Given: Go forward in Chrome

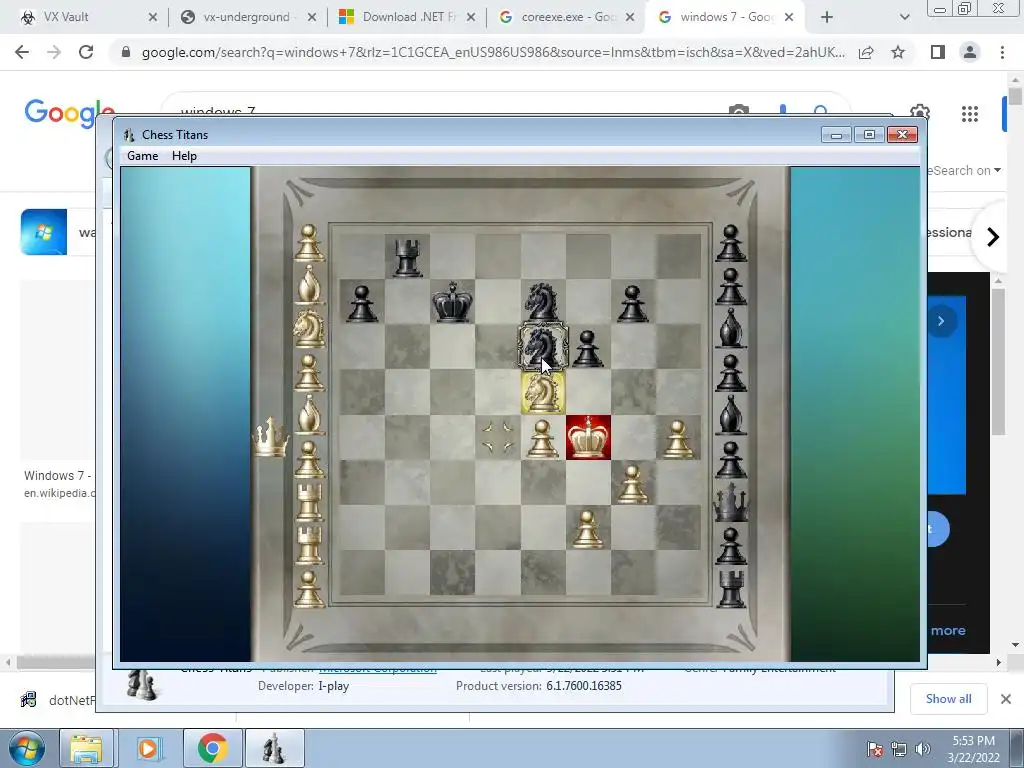Looking at the screenshot, I should [x=54, y=52].
